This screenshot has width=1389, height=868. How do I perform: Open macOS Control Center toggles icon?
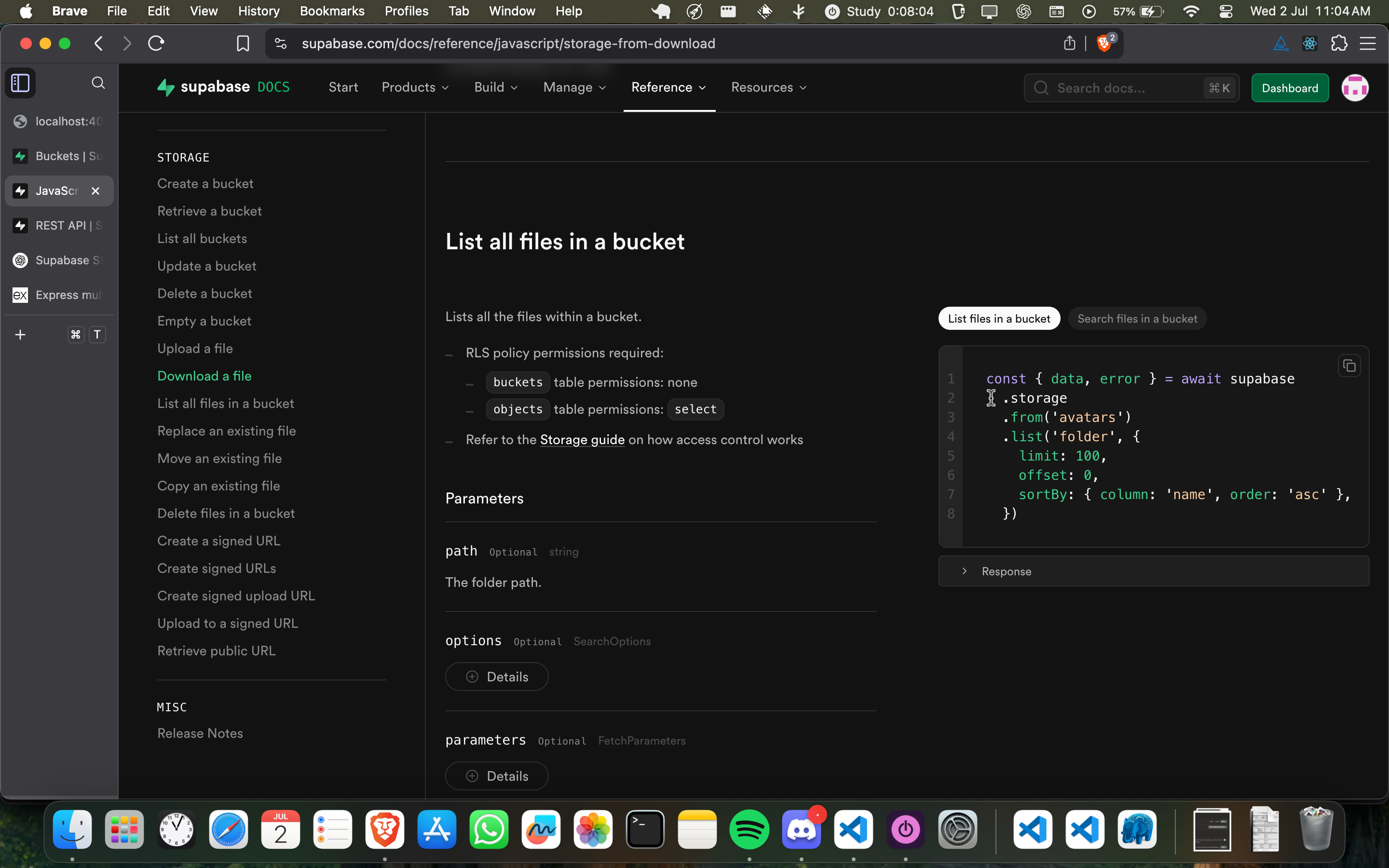(1226, 11)
